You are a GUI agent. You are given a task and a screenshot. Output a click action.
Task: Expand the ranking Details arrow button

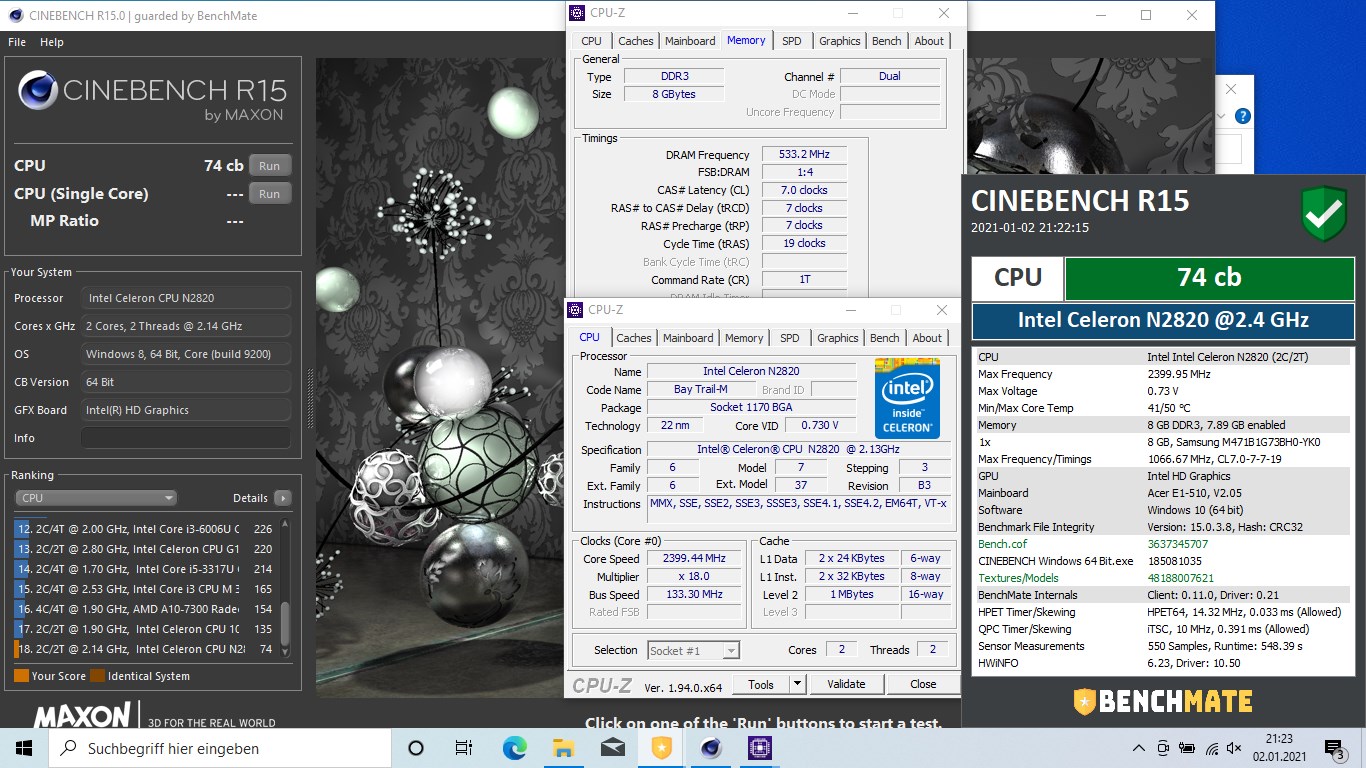pyautogui.click(x=283, y=498)
